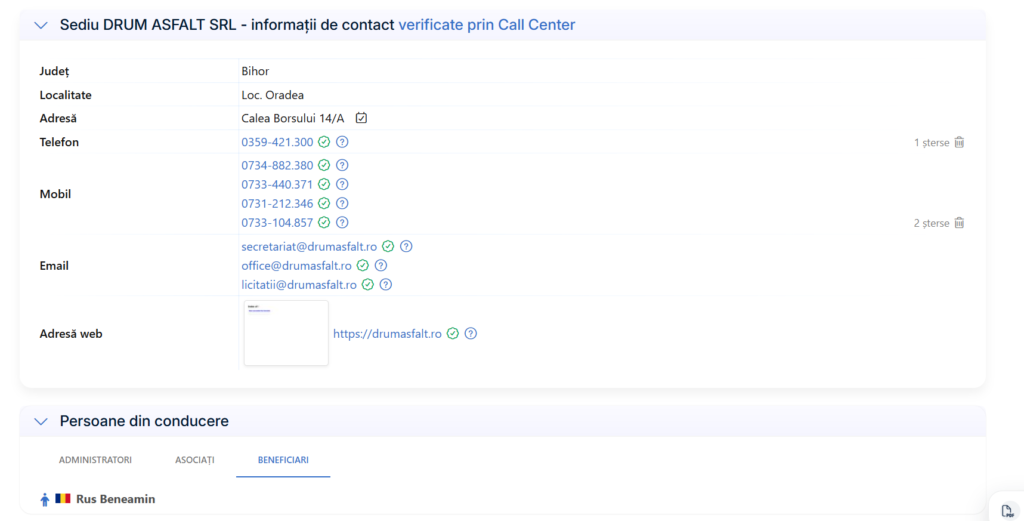Screen dimensions: 1024x521
Task: Click the person icon beside Rus Beneamin
Action: pos(44,499)
